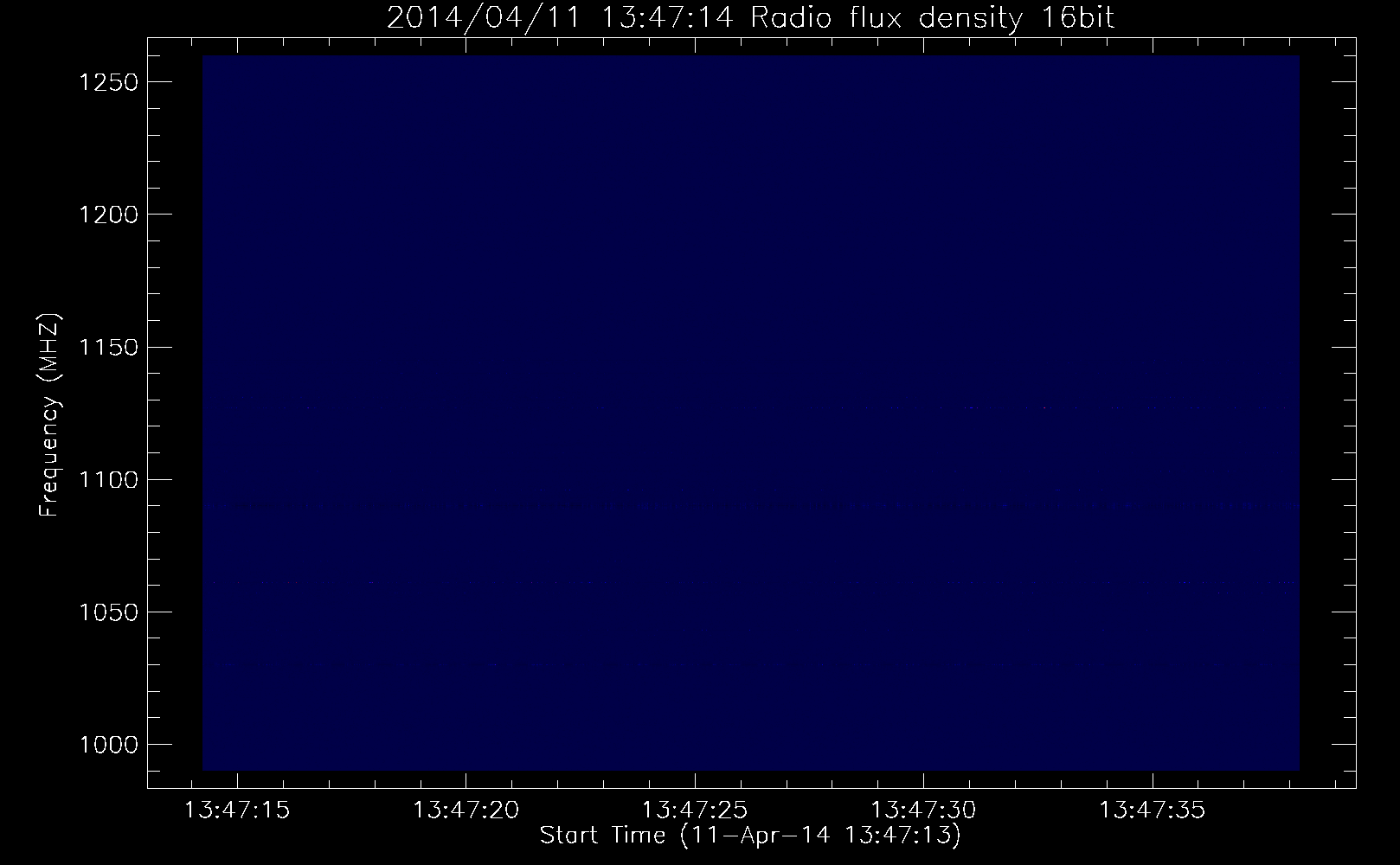Click the 1200 frequency tick label
The width and height of the screenshot is (1400, 865).
pos(108,215)
